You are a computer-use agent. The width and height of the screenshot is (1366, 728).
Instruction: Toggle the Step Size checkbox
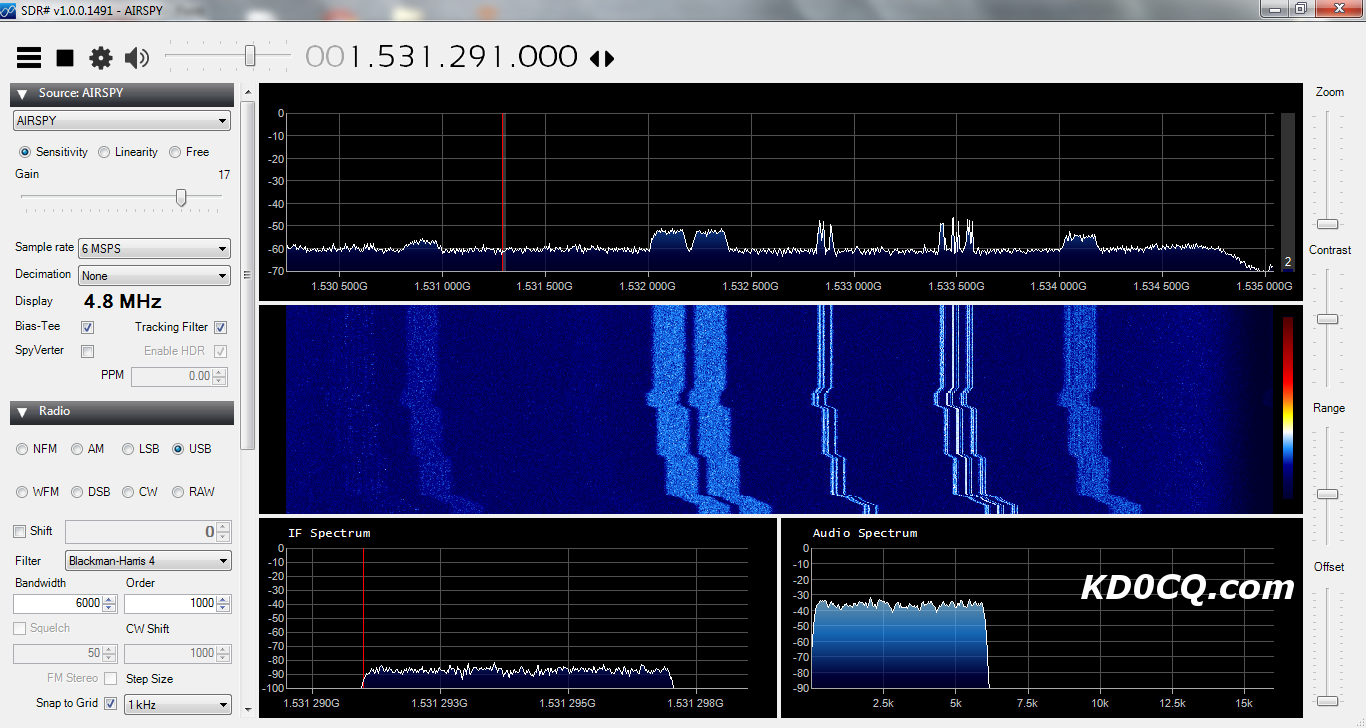point(110,679)
